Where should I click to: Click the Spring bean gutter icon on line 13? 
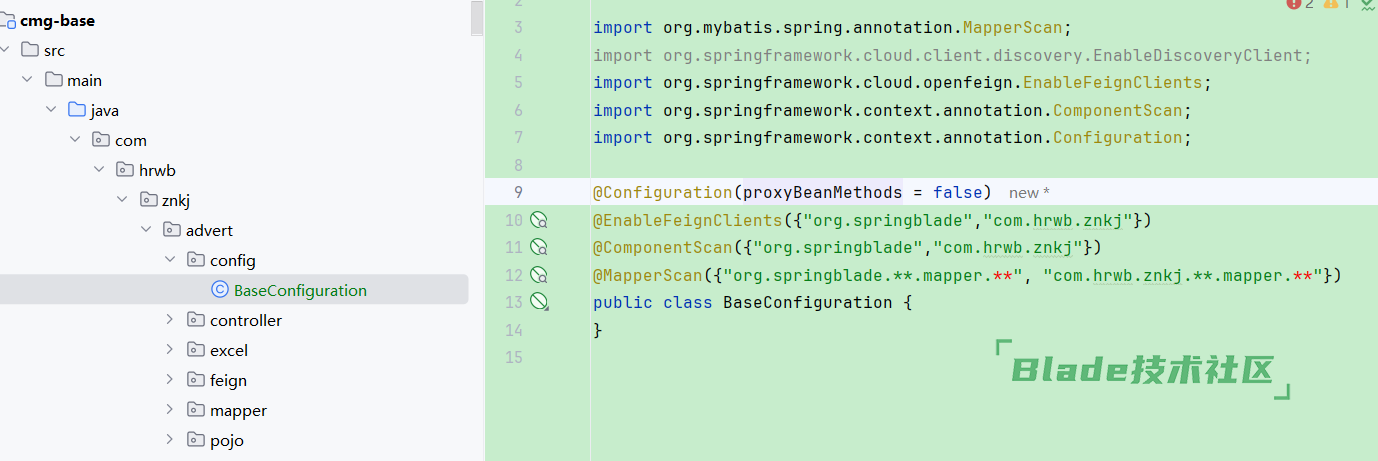coord(540,302)
